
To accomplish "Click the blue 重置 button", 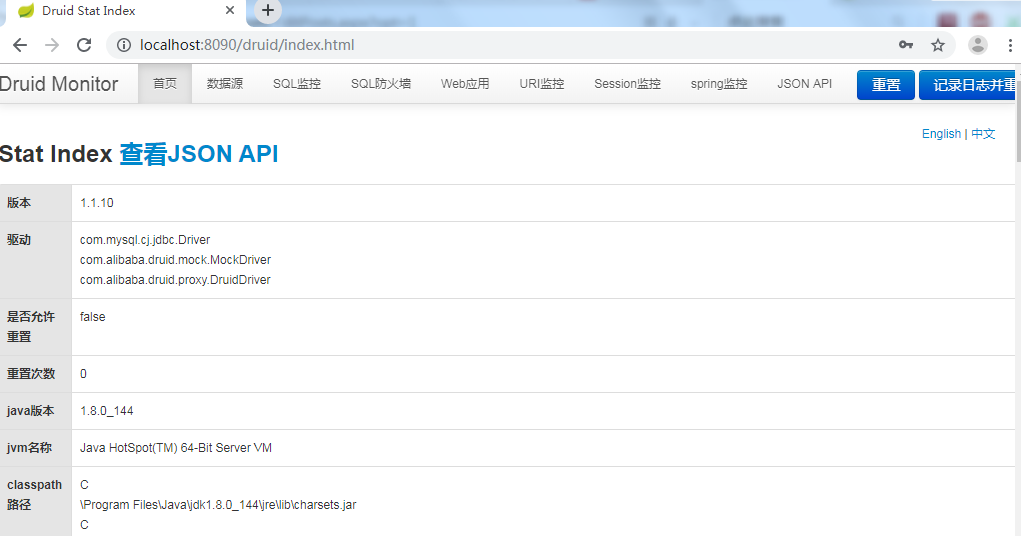I will click(x=886, y=85).
